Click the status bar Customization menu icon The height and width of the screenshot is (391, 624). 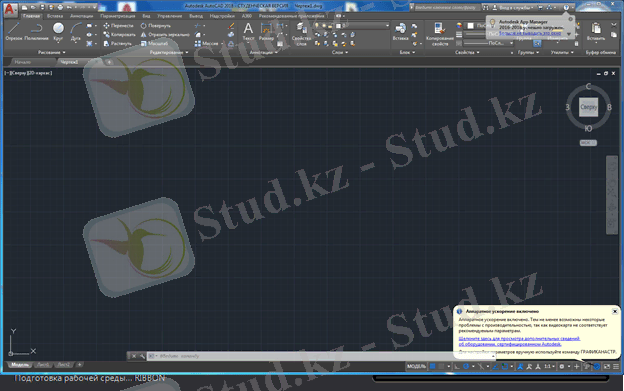[616, 366]
